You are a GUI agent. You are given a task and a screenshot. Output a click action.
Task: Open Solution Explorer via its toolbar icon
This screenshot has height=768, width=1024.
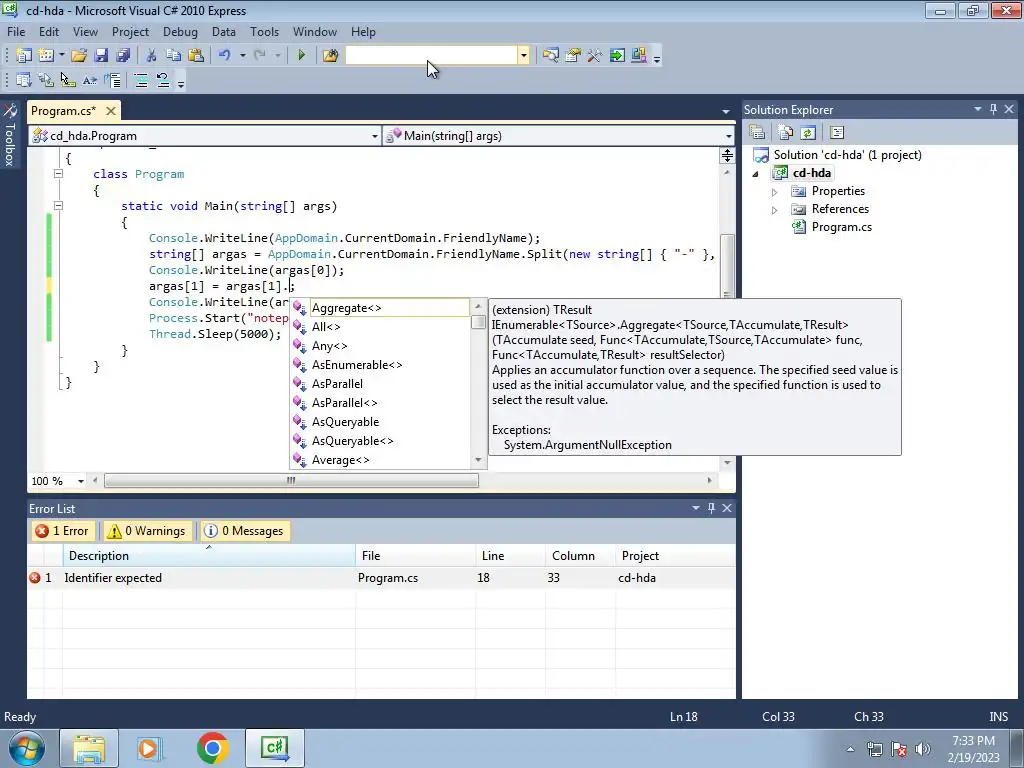point(551,56)
